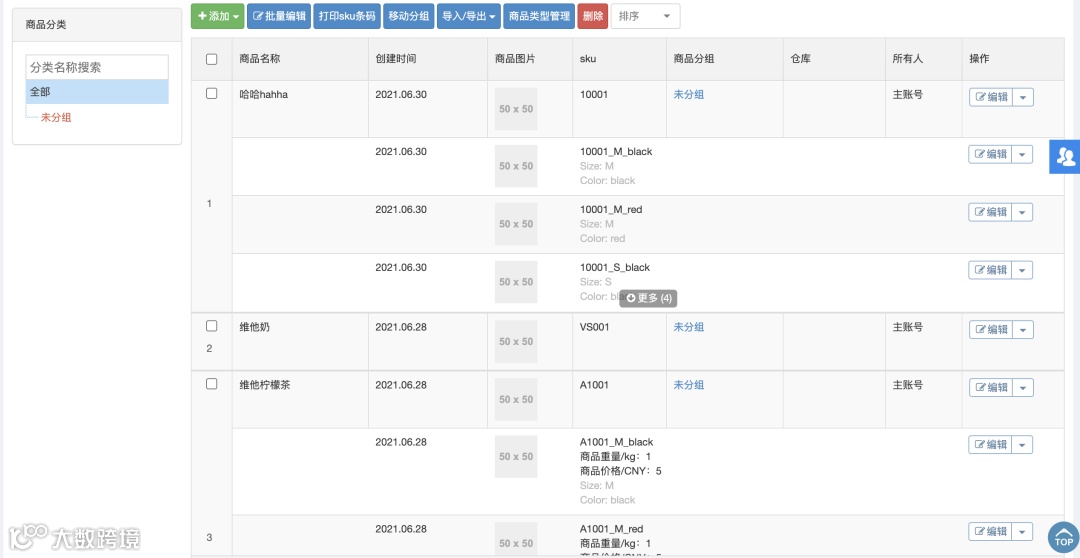Click product image thumbnail for 哈哈hahha
The width and height of the screenshot is (1080, 558).
pos(516,109)
